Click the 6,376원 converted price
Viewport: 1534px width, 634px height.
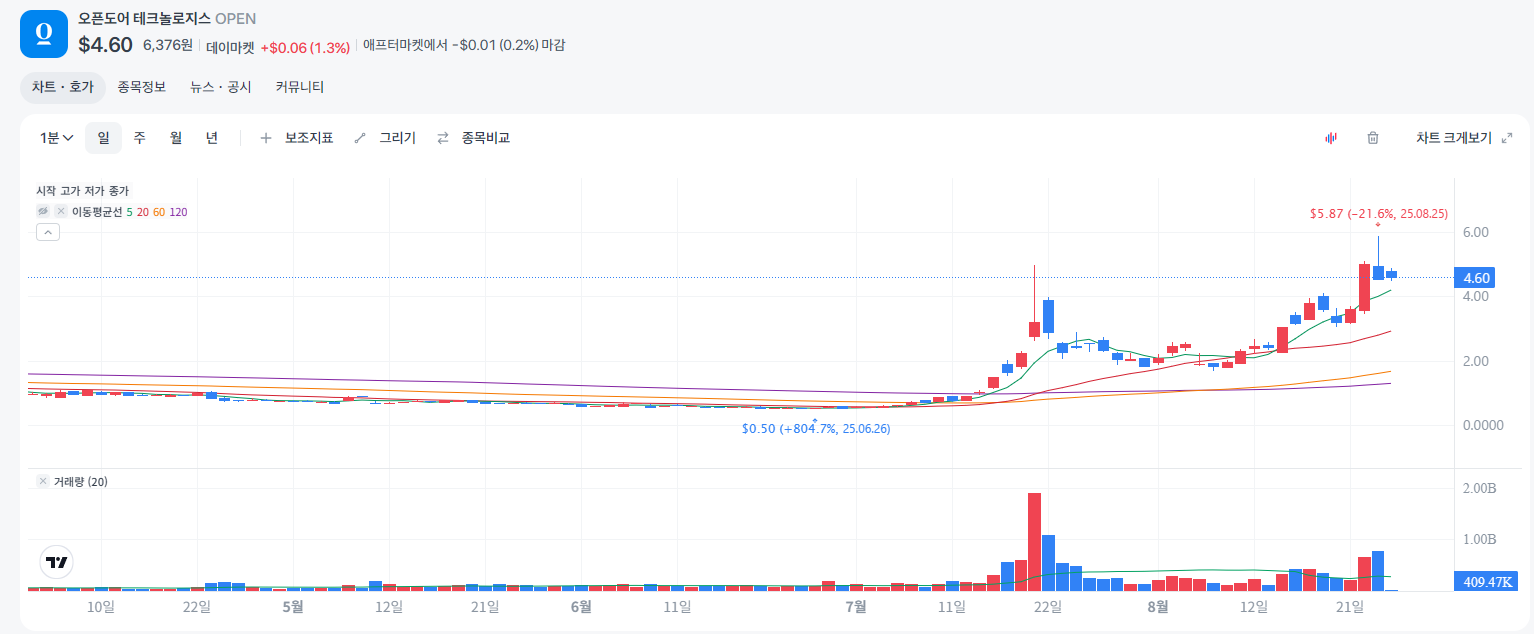(x=168, y=45)
